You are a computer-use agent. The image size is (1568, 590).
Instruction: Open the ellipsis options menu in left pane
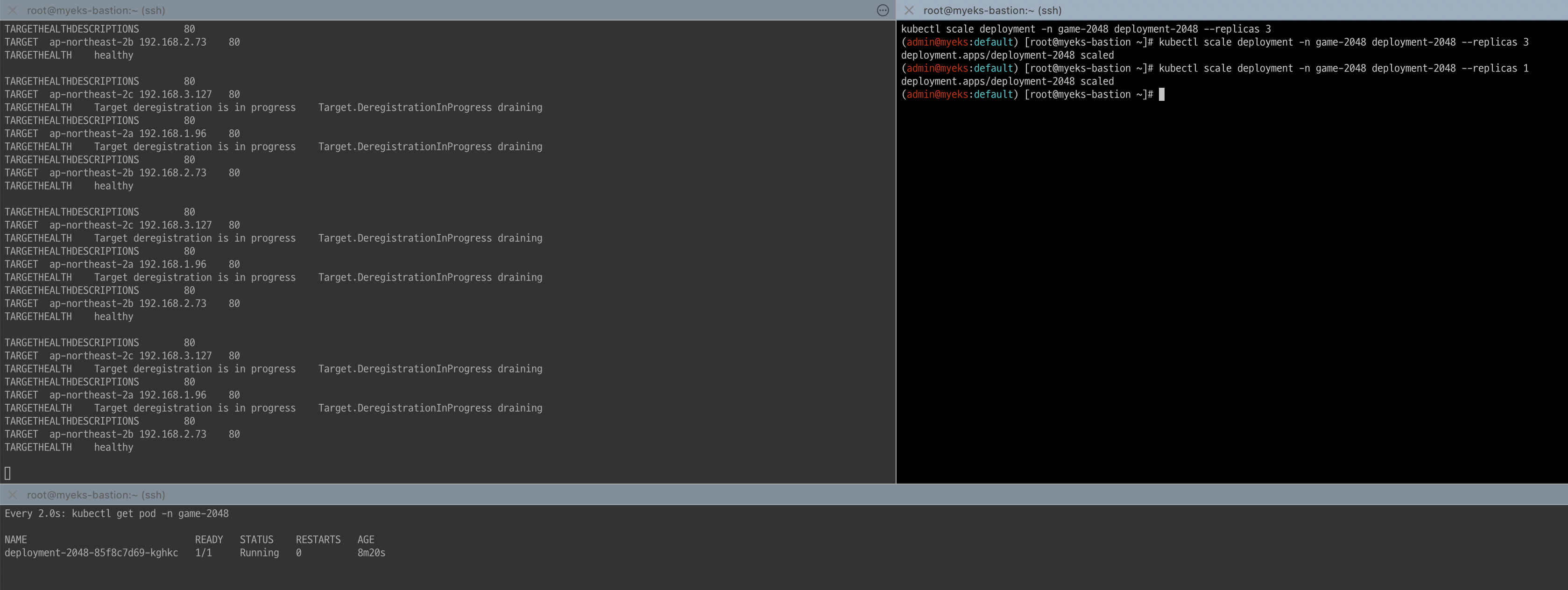(x=883, y=10)
